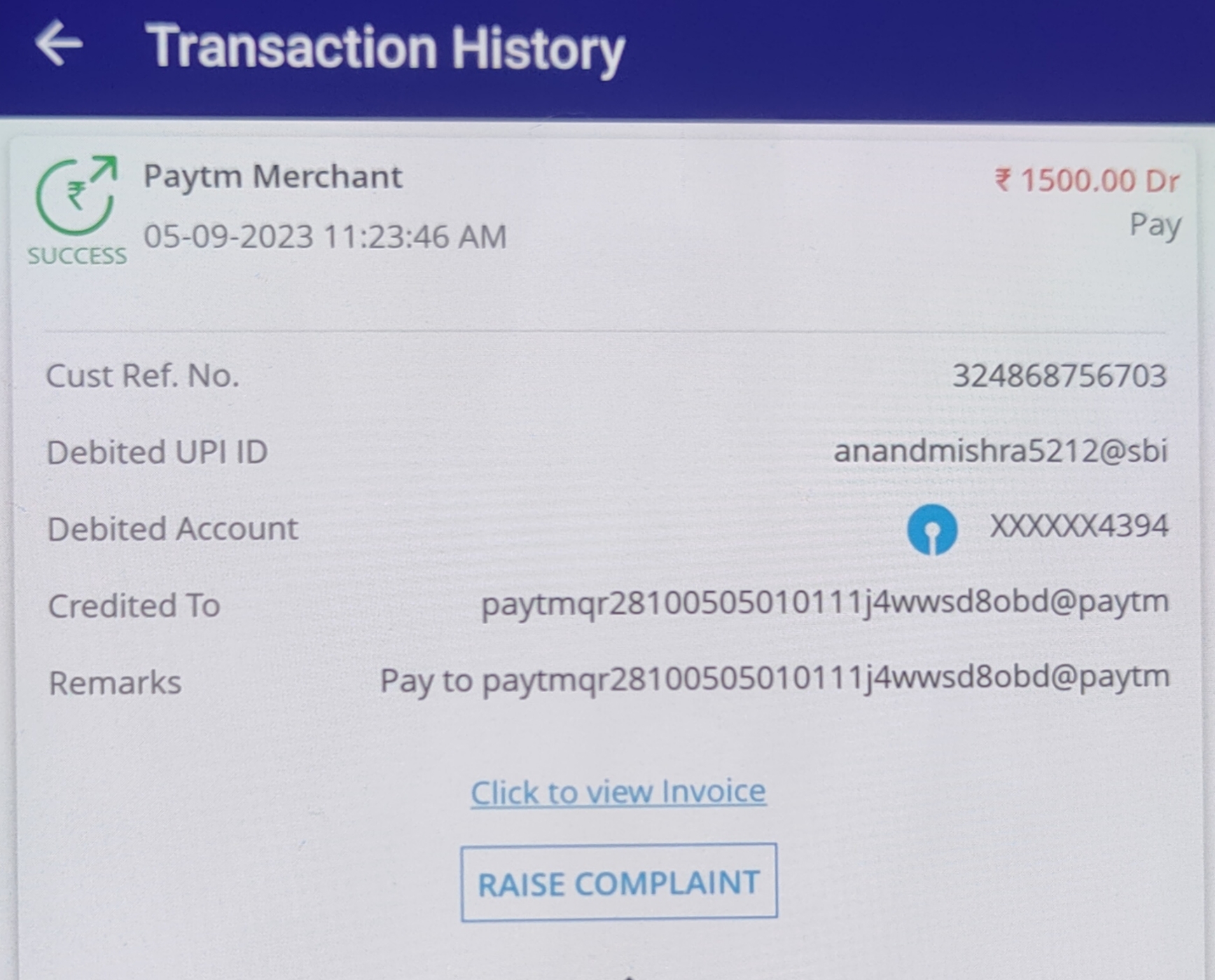Click the Credited To label

coord(134,606)
